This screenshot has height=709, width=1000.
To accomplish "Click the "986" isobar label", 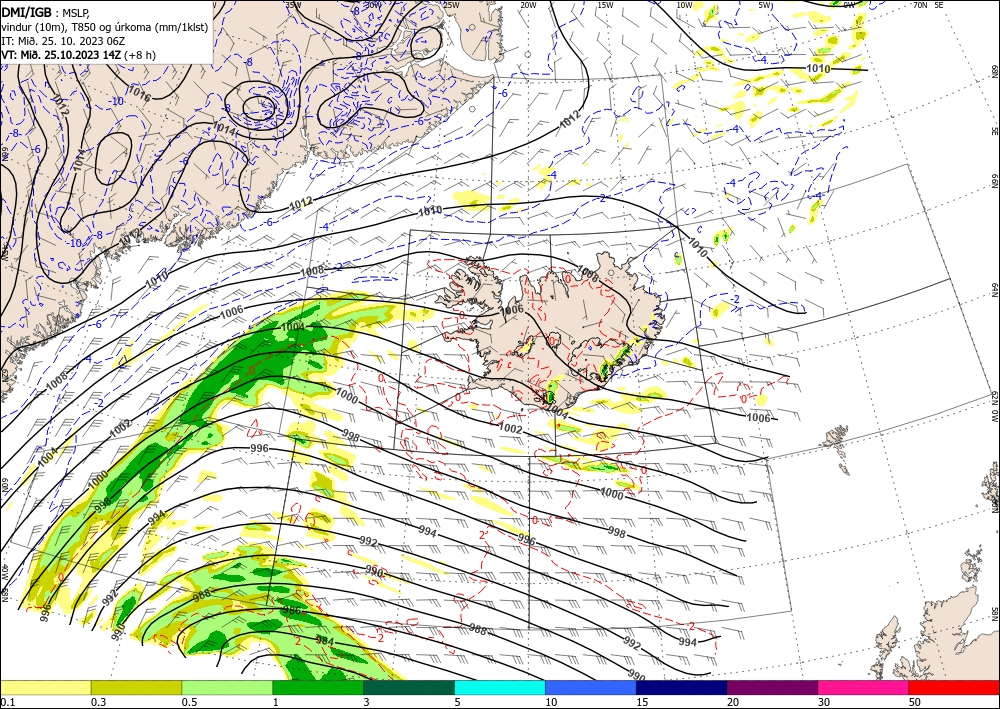I will 291,610.
